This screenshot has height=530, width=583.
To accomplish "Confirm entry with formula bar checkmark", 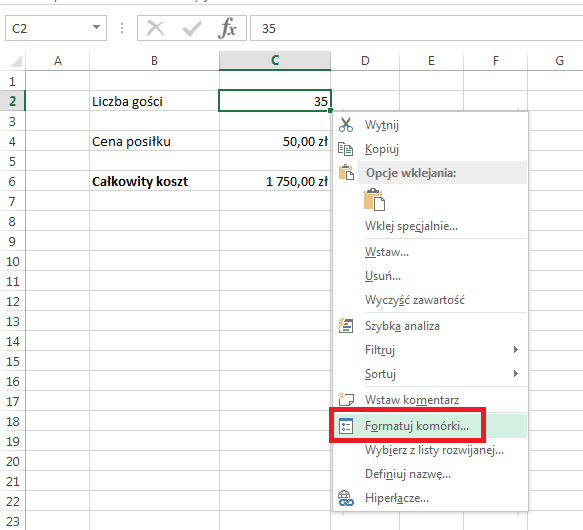I will 192,29.
